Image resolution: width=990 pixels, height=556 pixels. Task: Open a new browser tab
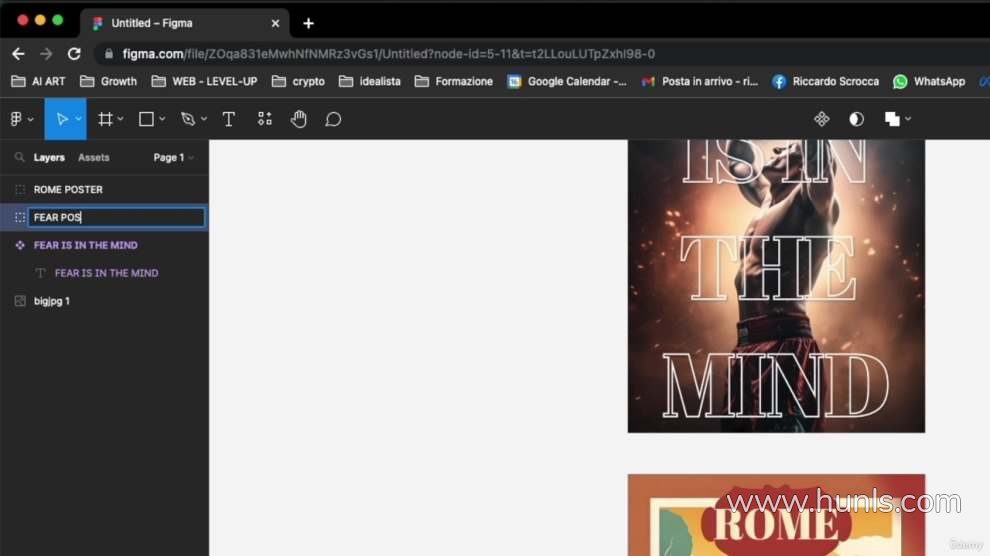click(x=308, y=23)
